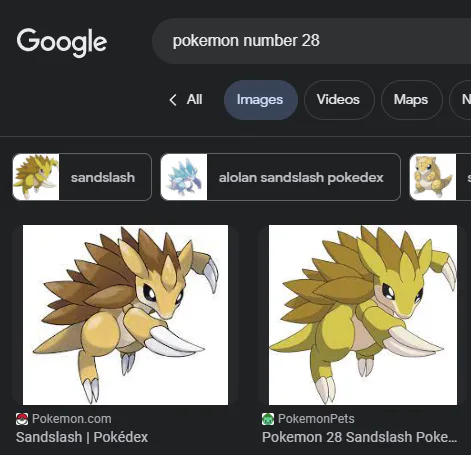Switch to the Maps tab
Image resolution: width=471 pixels, height=455 pixels.
point(411,100)
